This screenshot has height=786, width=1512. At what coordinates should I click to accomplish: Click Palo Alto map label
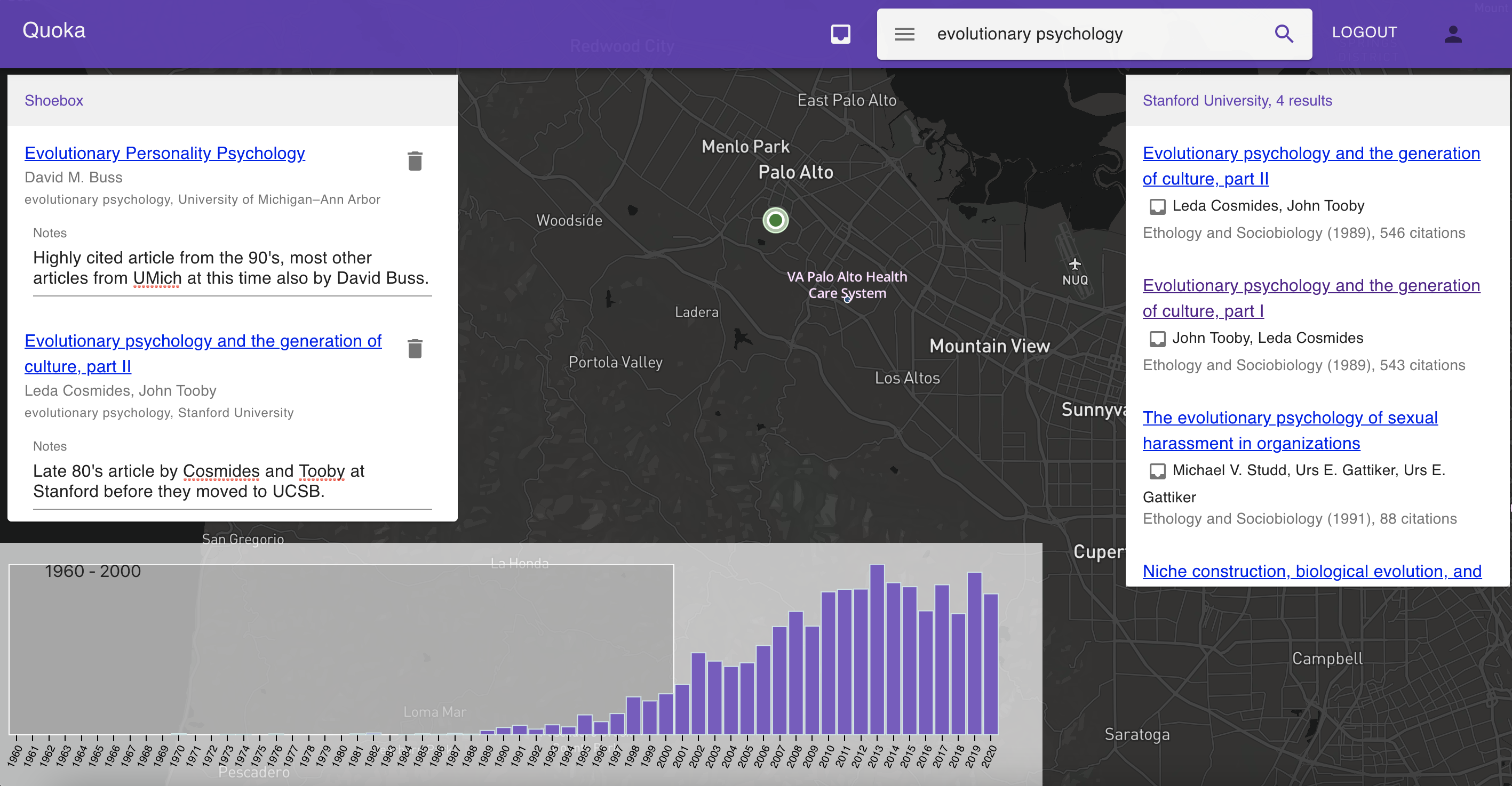[x=796, y=172]
